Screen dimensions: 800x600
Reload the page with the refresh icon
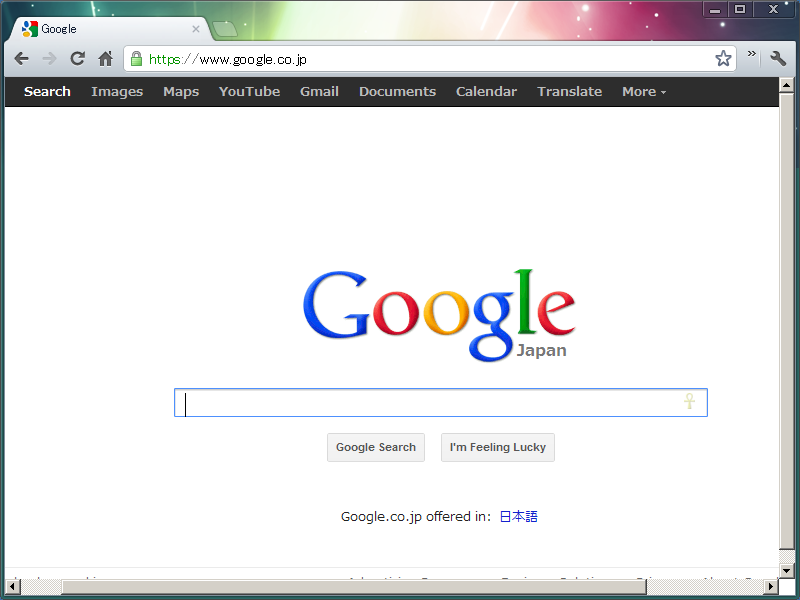(x=78, y=59)
